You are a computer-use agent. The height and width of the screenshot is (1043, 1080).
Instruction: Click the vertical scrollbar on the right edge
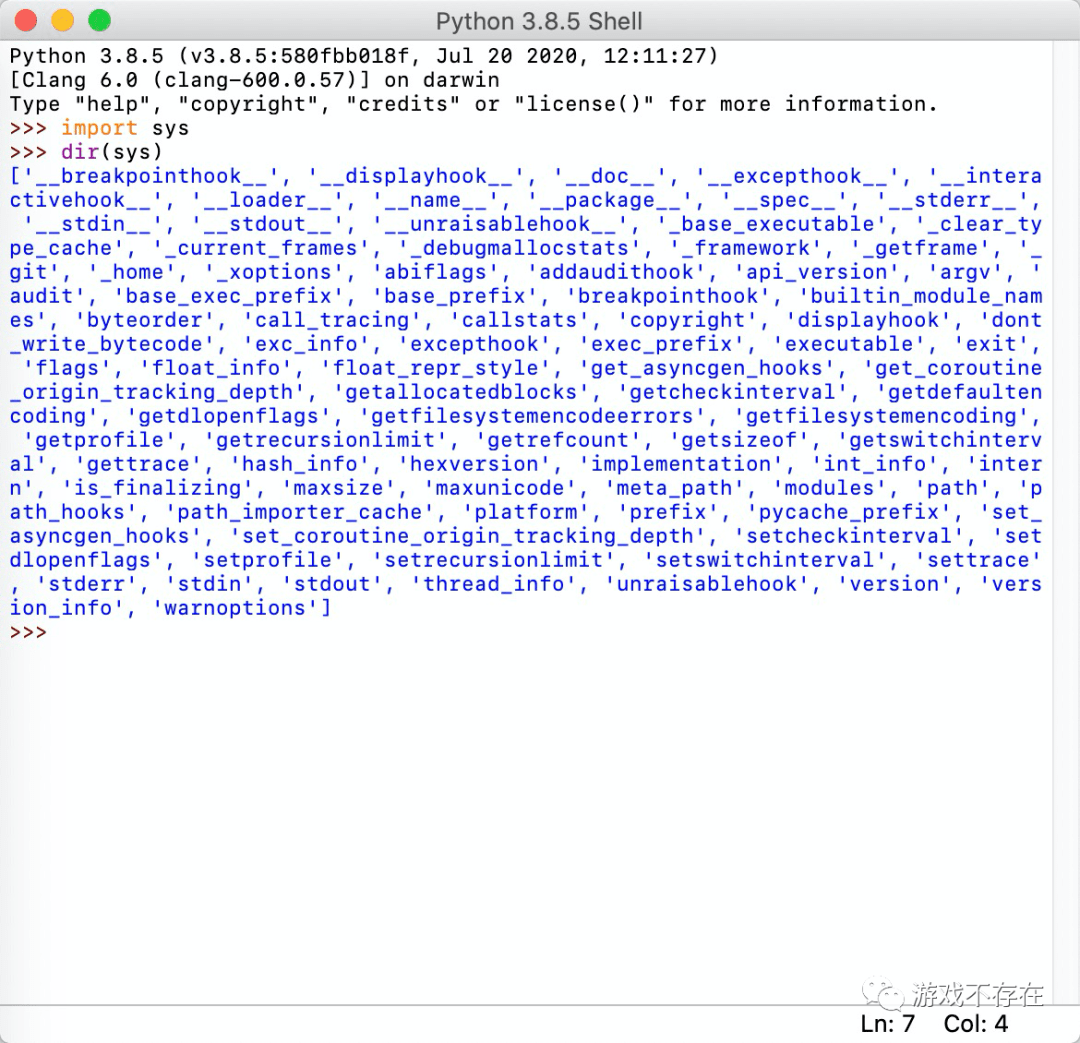click(x=1068, y=400)
